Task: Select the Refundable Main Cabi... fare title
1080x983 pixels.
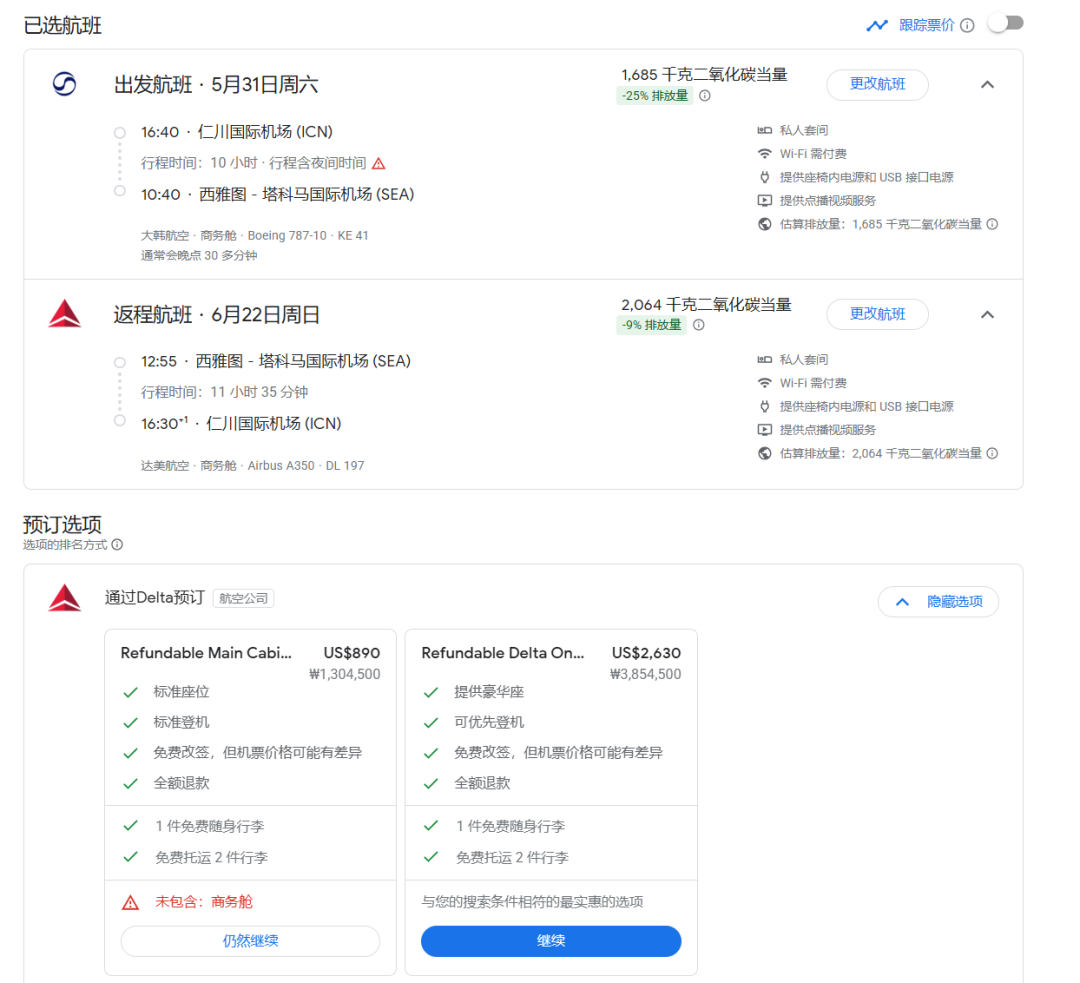Action: pyautogui.click(x=206, y=653)
